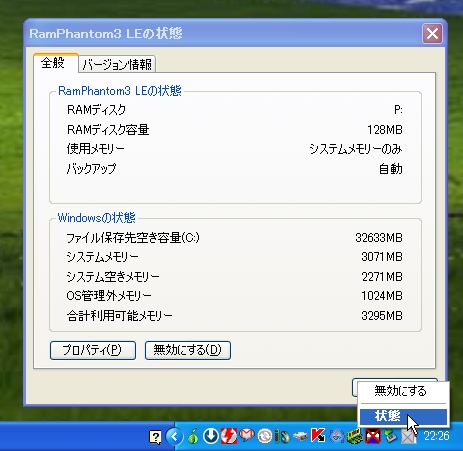Click the green pear tray icon
The image size is (463, 451).
click(193, 436)
